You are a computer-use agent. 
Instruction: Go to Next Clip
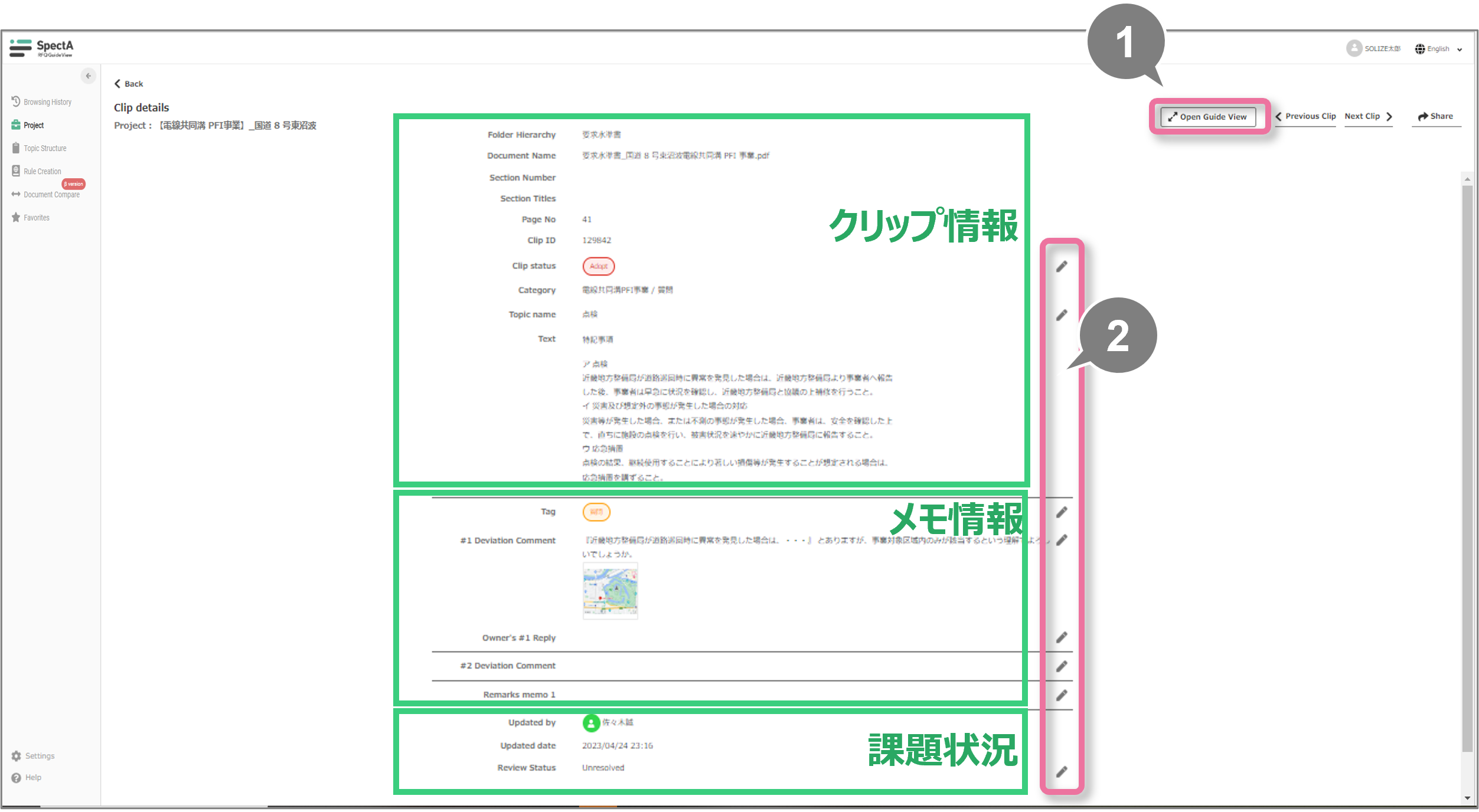[1368, 116]
